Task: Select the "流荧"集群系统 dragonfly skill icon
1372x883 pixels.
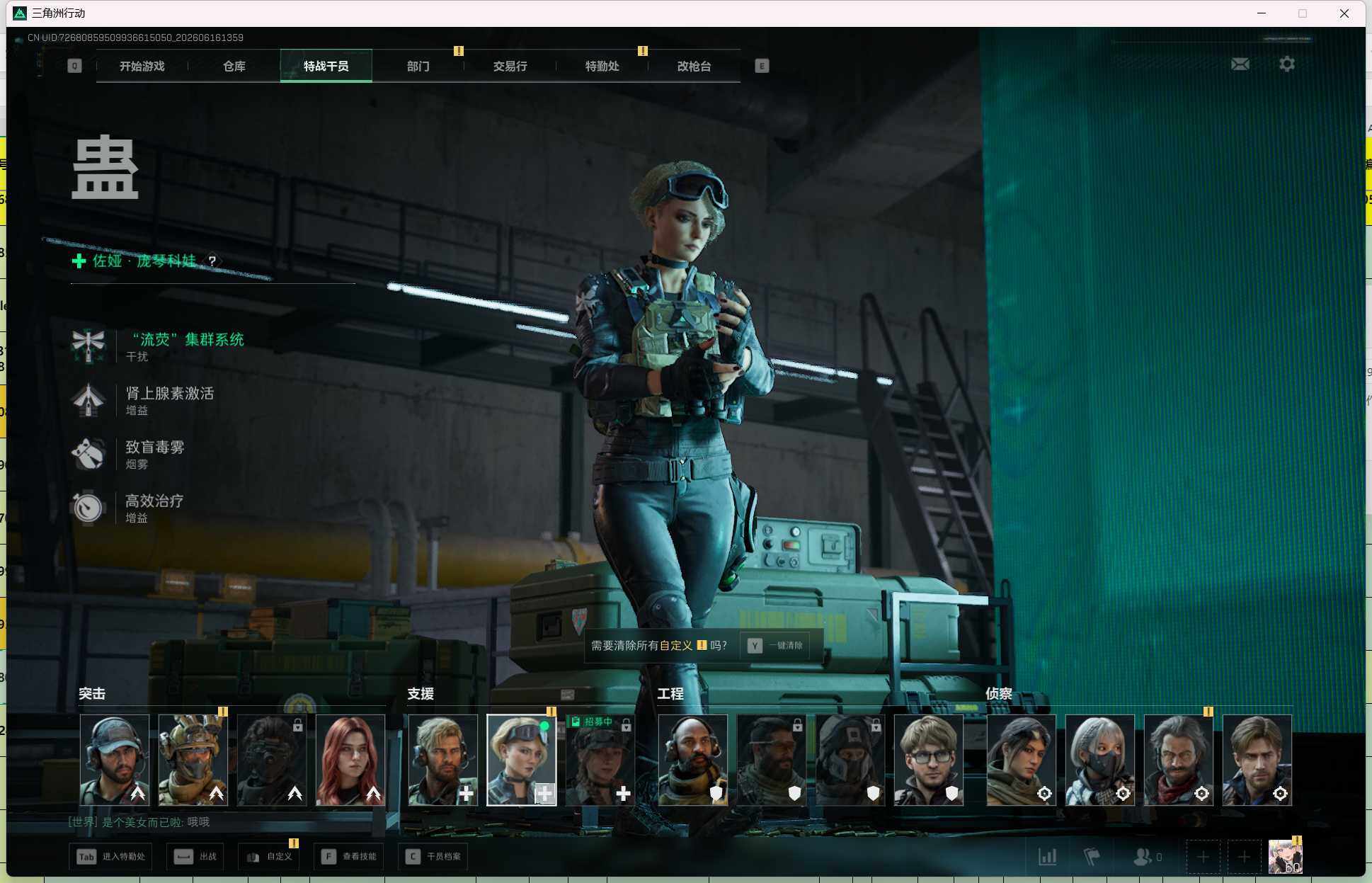Action: pyautogui.click(x=88, y=346)
